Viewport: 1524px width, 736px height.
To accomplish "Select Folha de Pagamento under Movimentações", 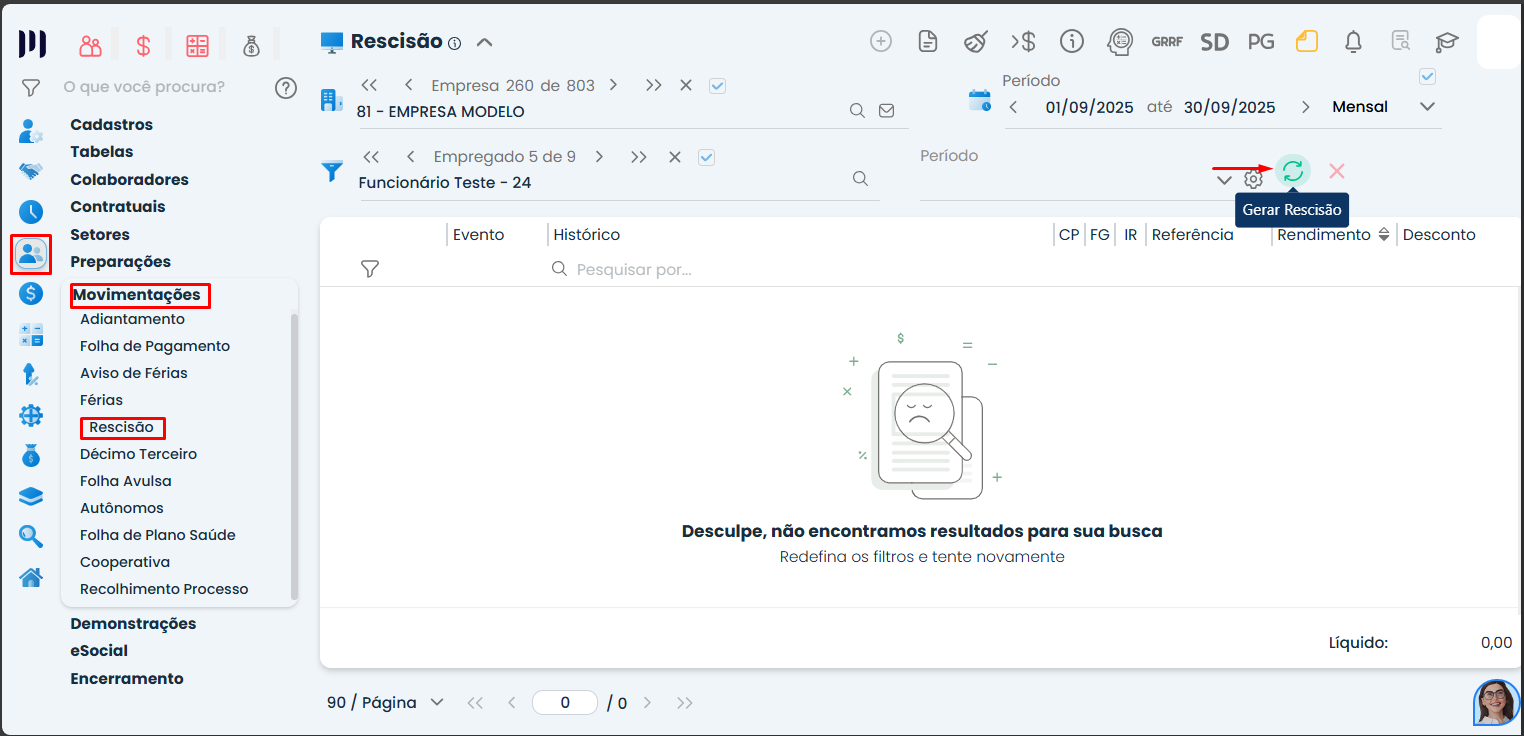I will click(x=155, y=346).
